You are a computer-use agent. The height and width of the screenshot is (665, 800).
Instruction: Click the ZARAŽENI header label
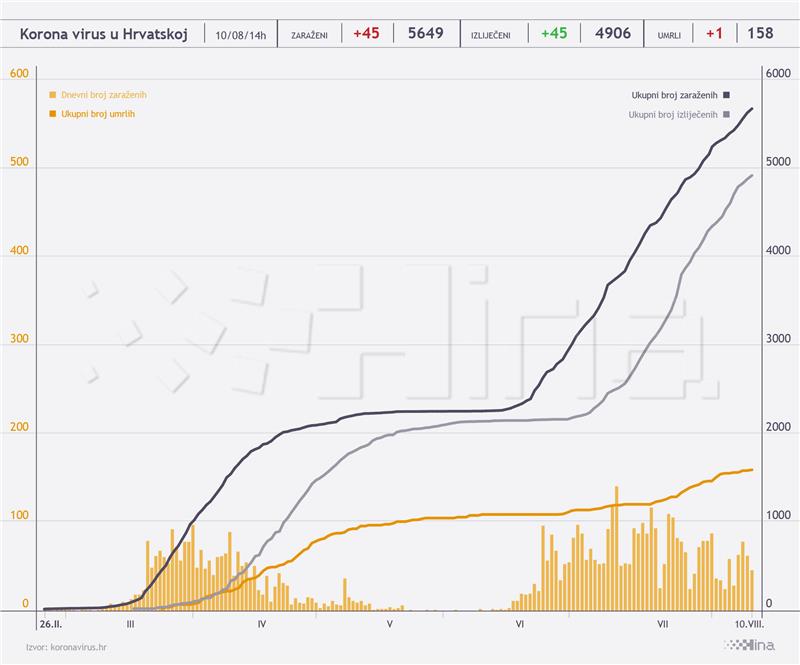point(309,36)
